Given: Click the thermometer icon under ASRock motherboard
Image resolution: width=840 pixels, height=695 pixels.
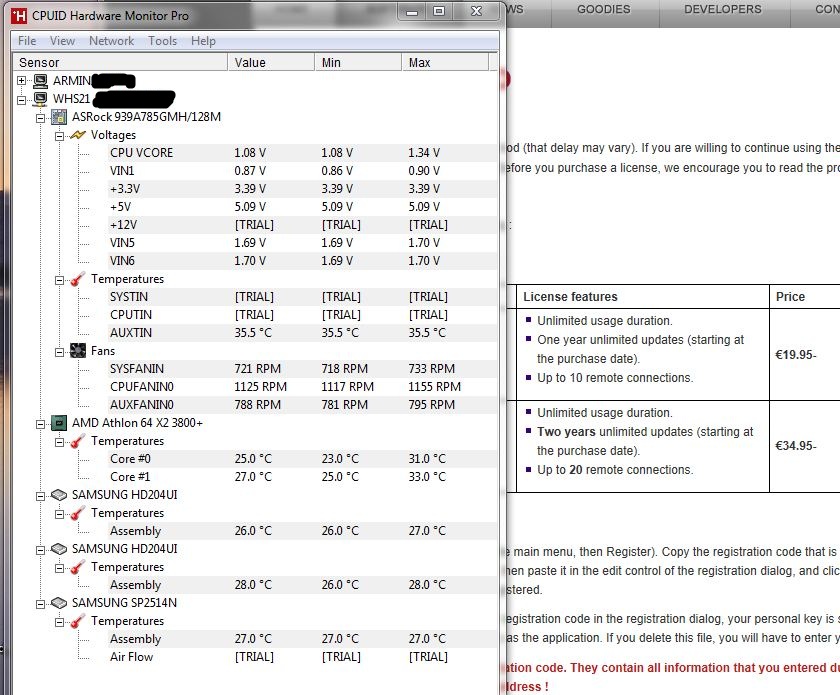Looking at the screenshot, I should [78, 279].
